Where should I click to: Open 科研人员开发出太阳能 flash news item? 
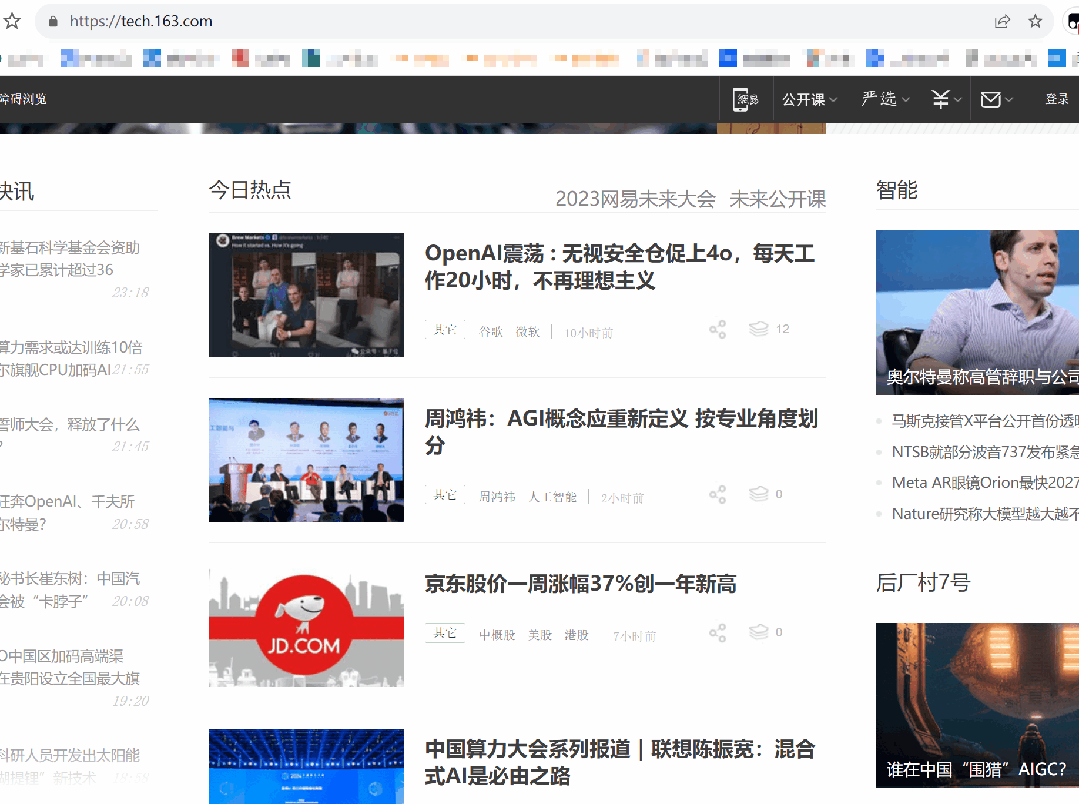point(70,766)
